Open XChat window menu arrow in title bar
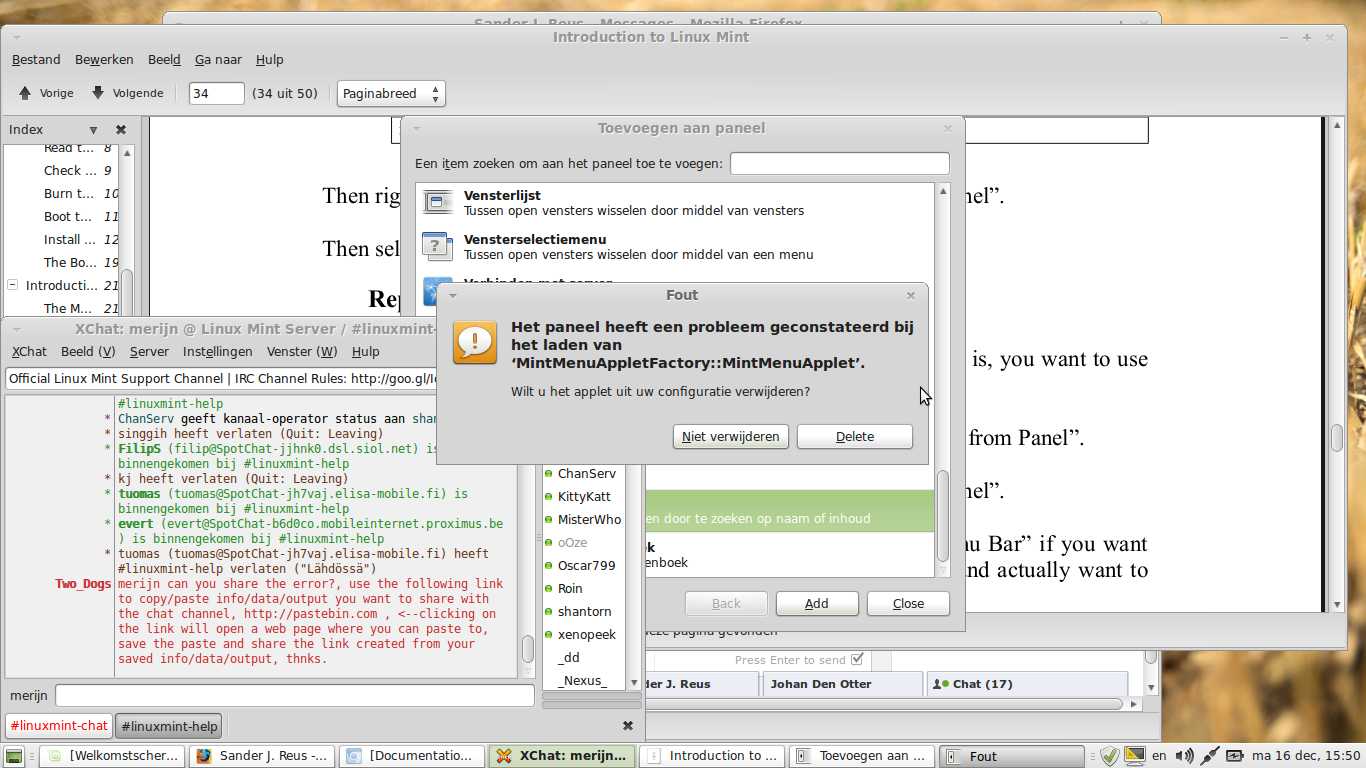 tap(16, 328)
